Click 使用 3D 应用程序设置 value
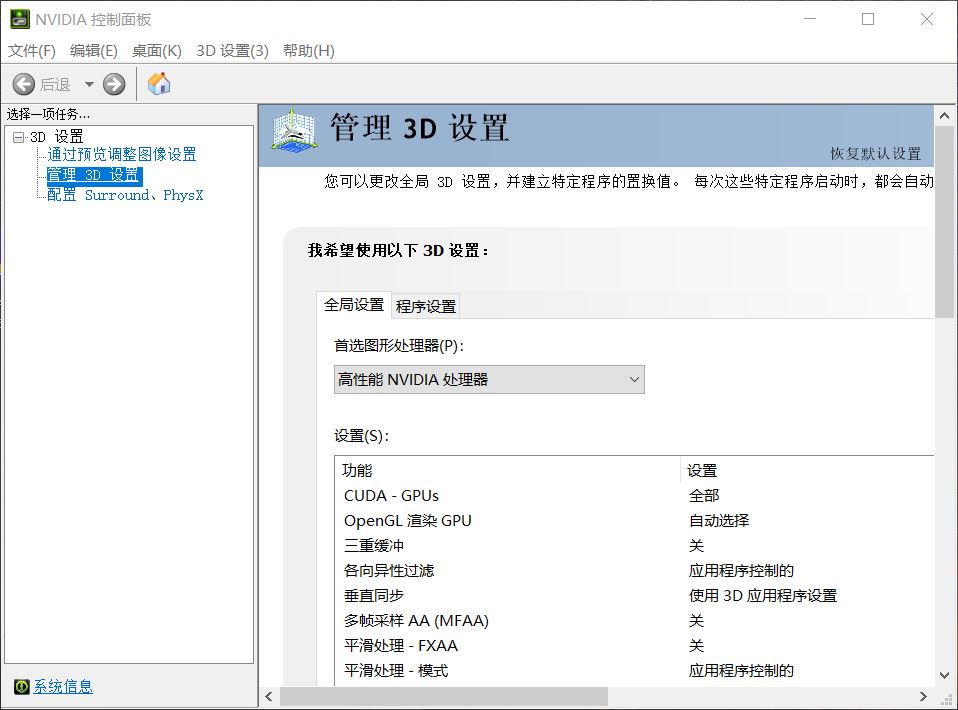958x710 pixels. click(x=762, y=596)
